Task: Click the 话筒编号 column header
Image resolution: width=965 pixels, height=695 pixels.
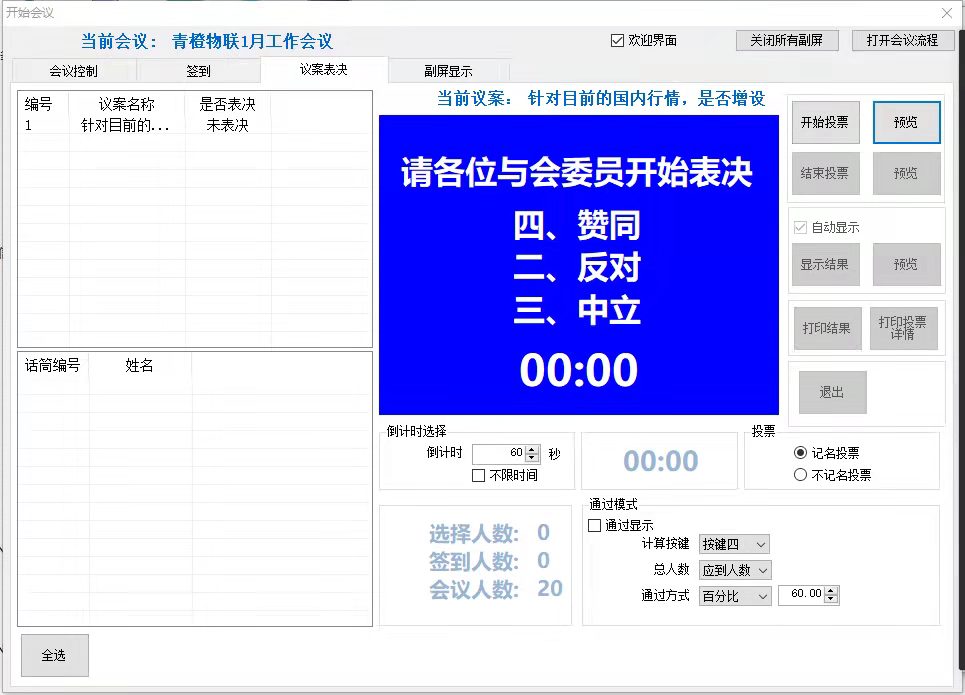Action: click(52, 366)
